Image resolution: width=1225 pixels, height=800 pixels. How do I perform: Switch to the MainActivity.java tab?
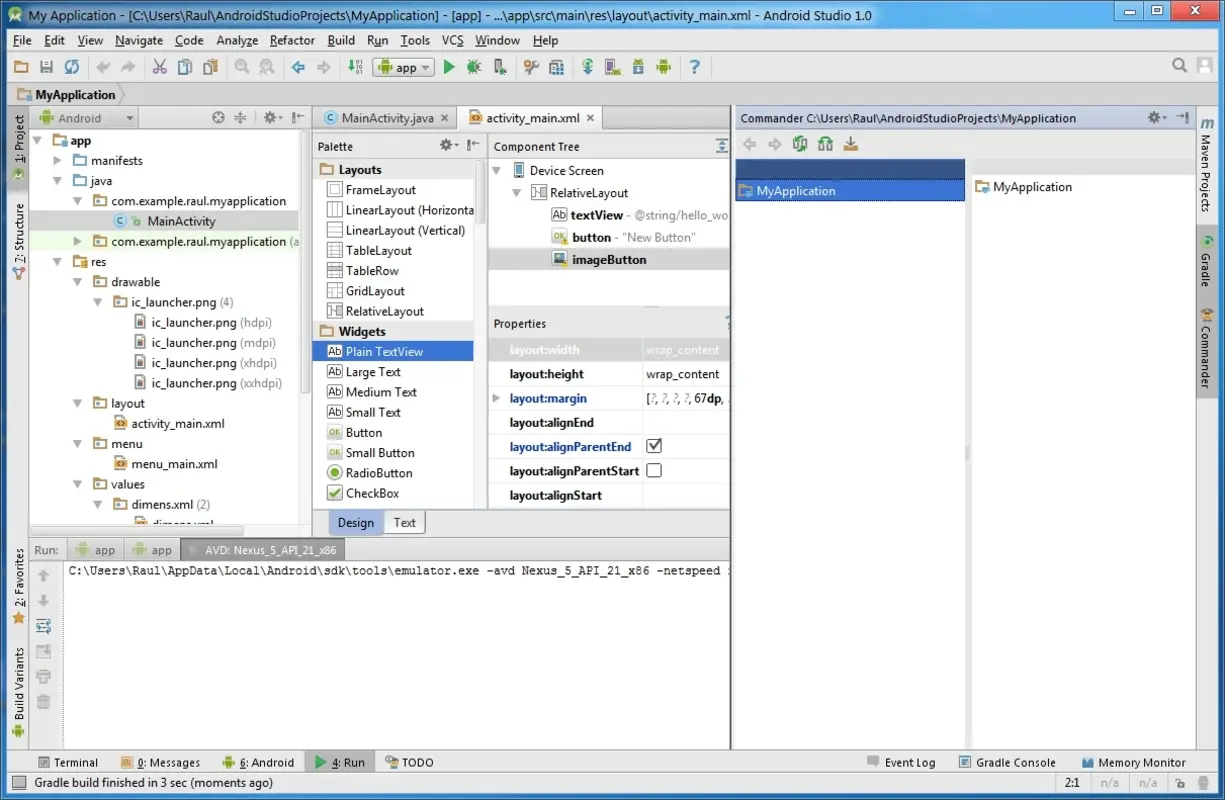[x=385, y=117]
